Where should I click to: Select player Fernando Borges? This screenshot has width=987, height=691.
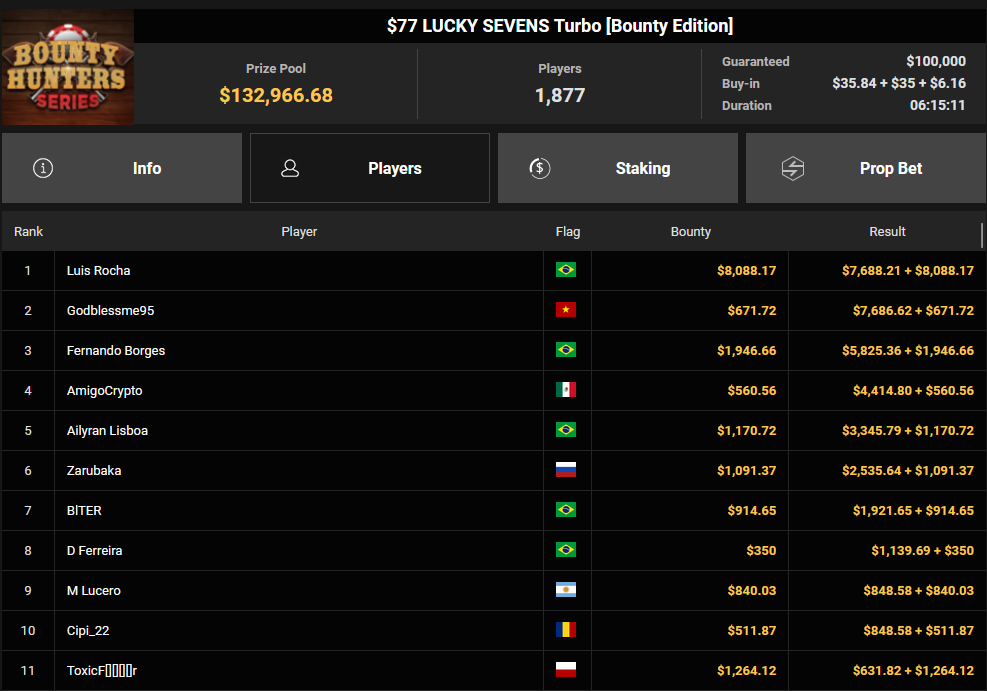click(x=116, y=351)
